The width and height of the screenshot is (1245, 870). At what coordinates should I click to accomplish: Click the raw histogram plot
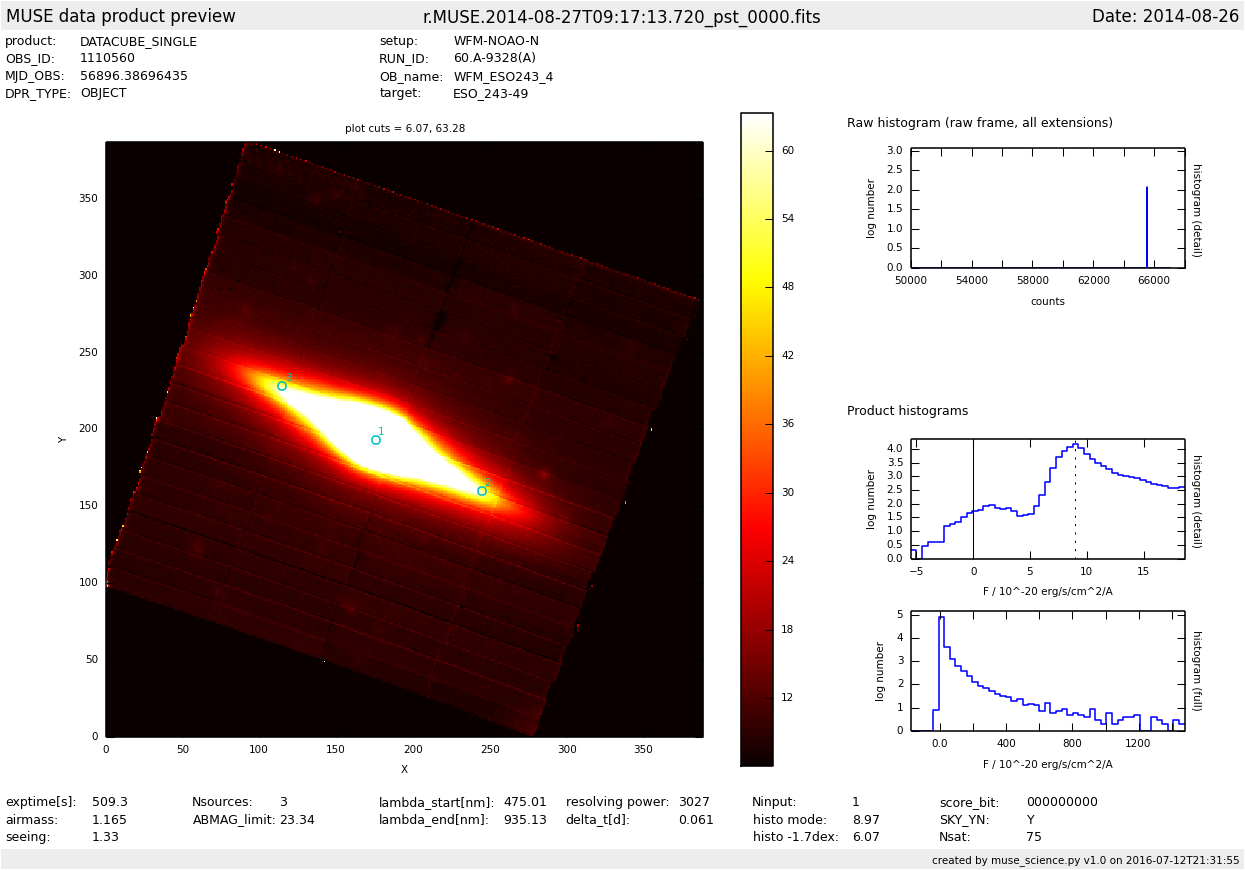point(1047,208)
